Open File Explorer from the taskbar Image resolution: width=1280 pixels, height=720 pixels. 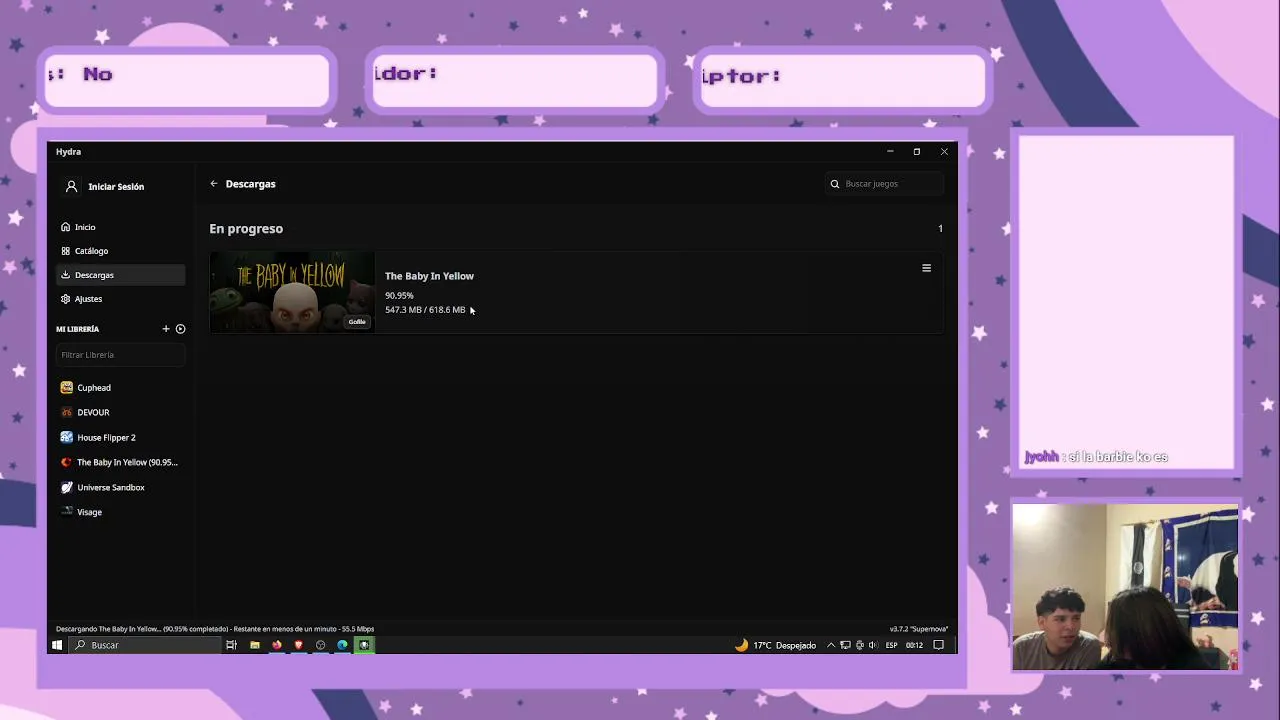(255, 645)
